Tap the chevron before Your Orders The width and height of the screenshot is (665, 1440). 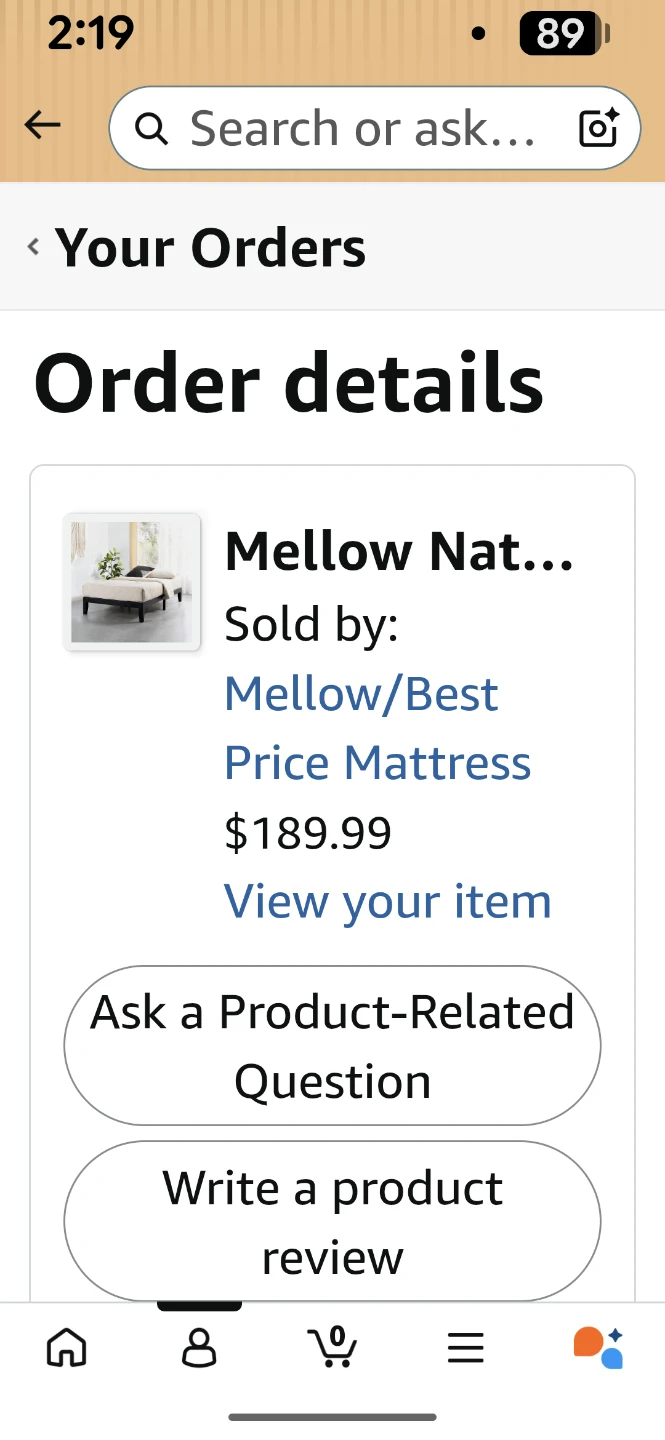click(x=34, y=247)
